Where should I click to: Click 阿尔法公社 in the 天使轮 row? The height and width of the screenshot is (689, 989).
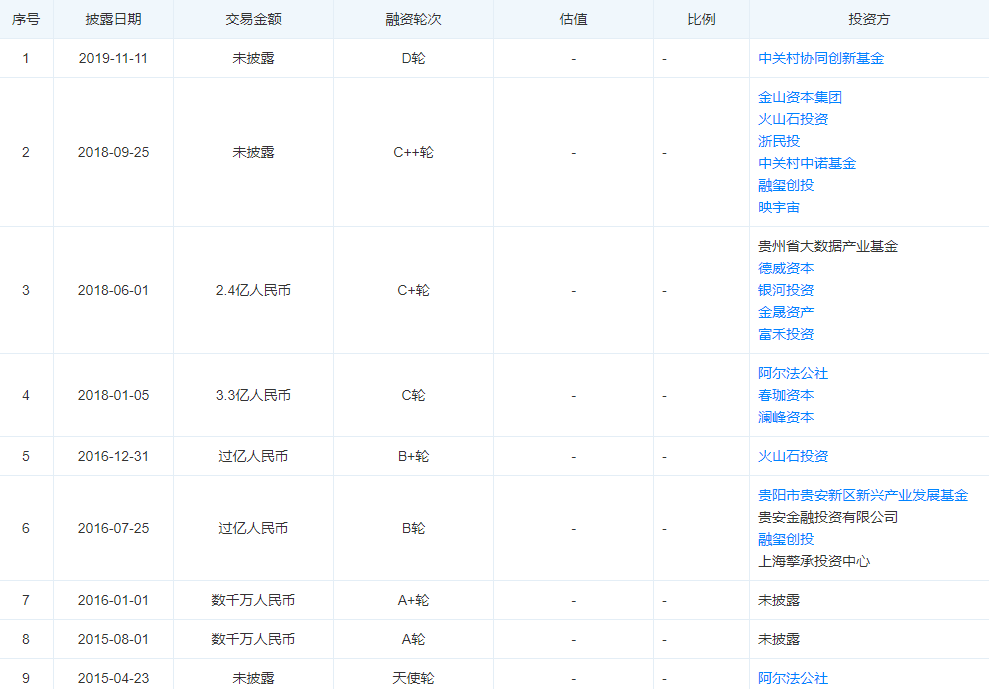click(793, 678)
